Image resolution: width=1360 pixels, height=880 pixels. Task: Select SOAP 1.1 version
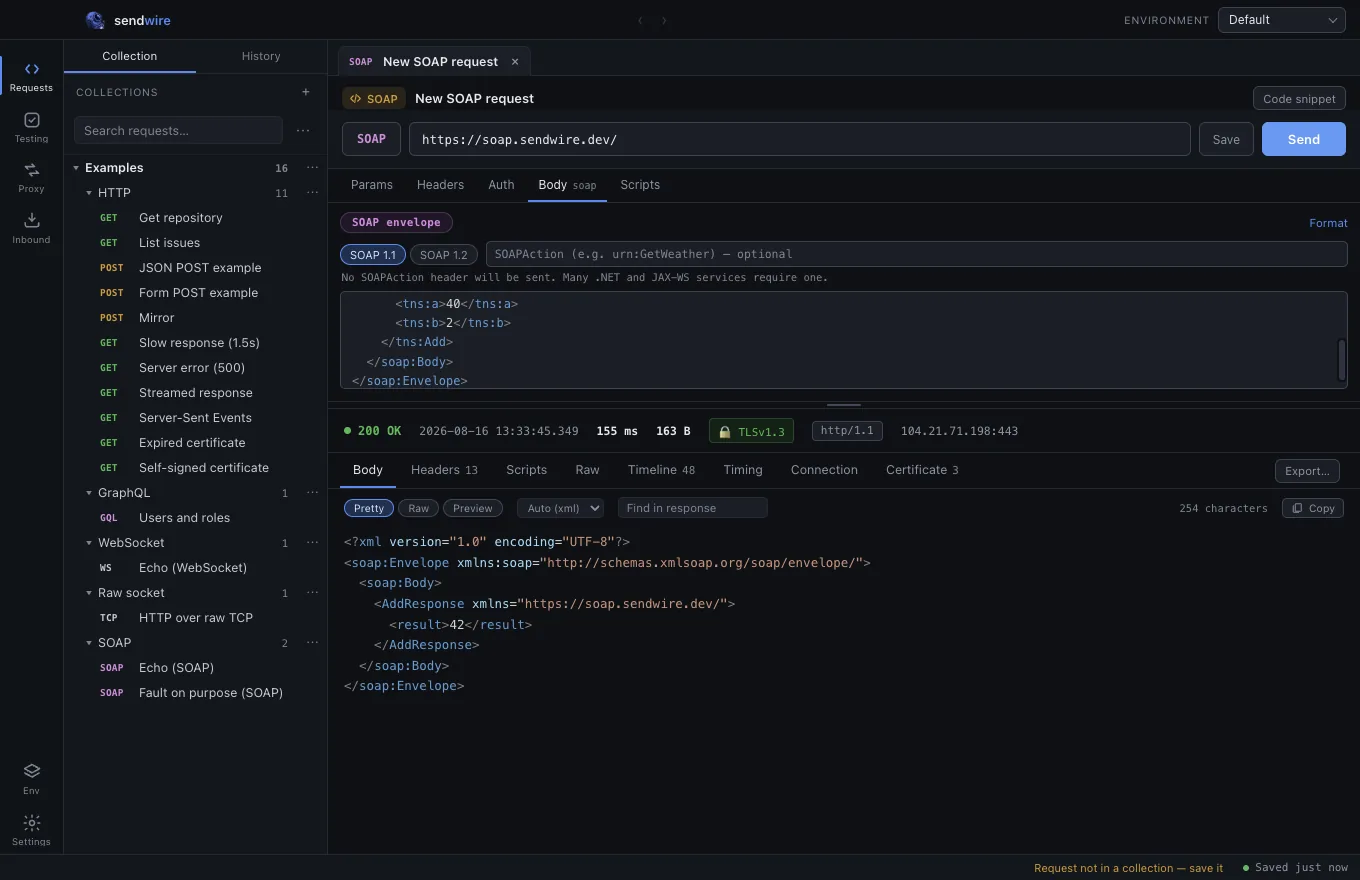tap(373, 255)
